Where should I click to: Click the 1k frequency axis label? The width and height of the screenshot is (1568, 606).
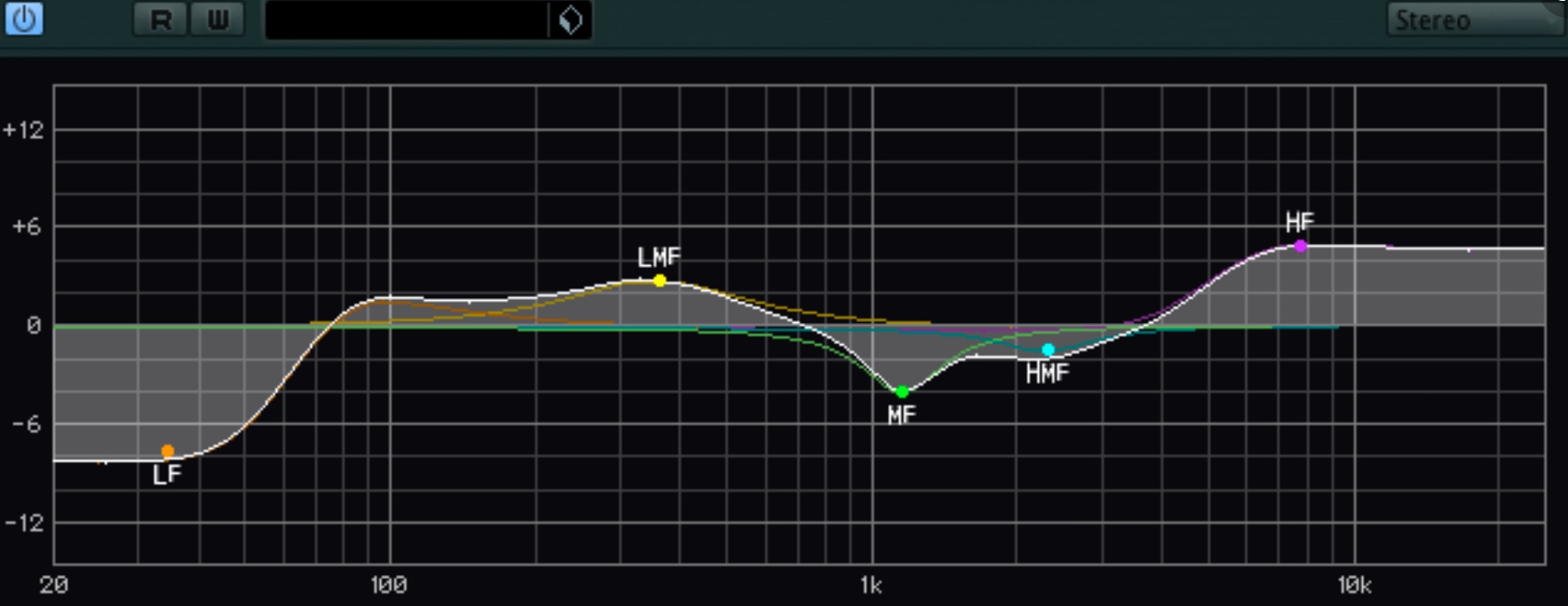pyautogui.click(x=871, y=586)
